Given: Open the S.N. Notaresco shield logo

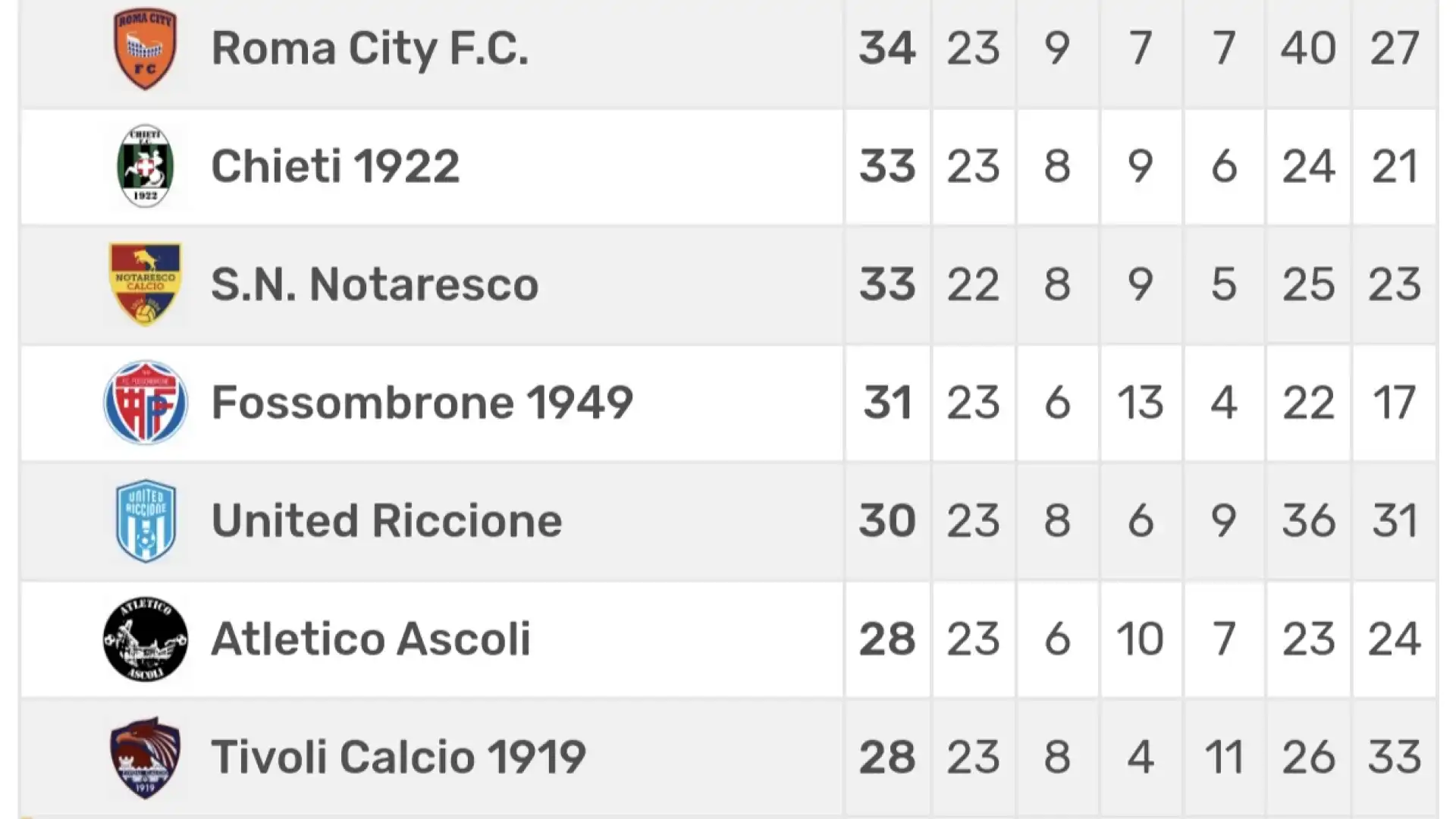Looking at the screenshot, I should point(145,284).
